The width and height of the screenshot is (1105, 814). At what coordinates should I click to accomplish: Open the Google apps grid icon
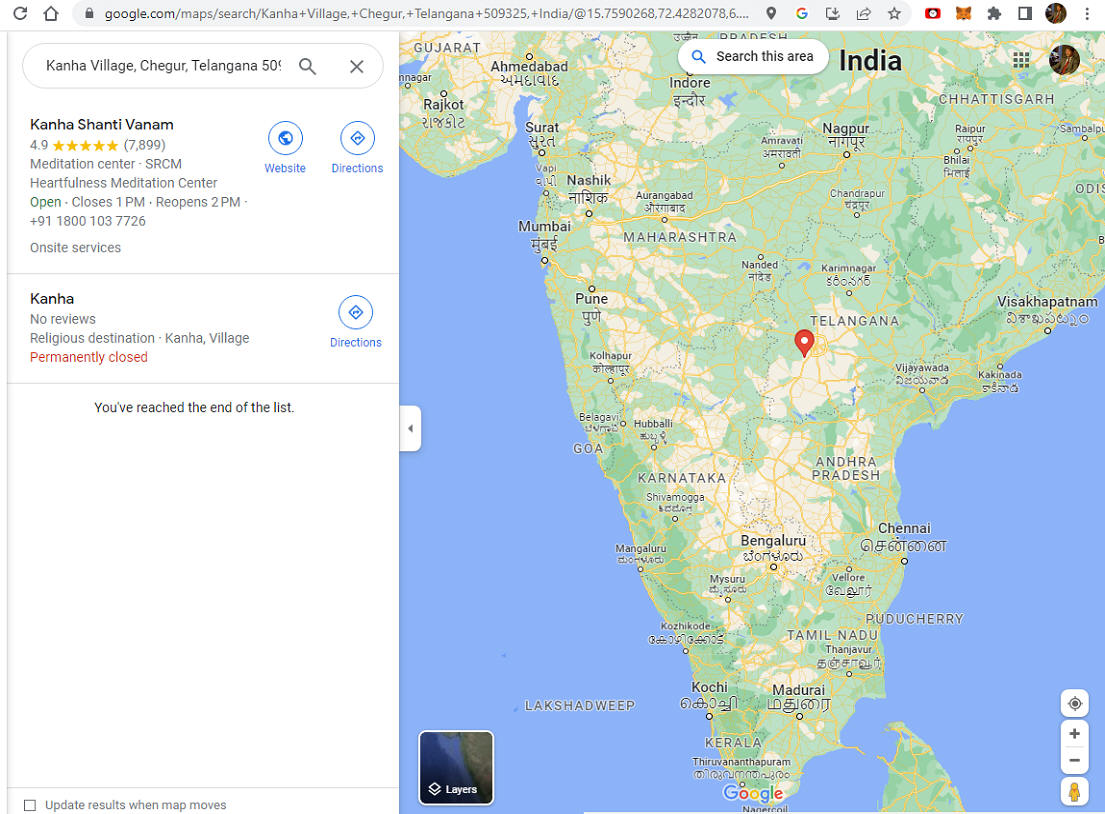[x=1021, y=60]
